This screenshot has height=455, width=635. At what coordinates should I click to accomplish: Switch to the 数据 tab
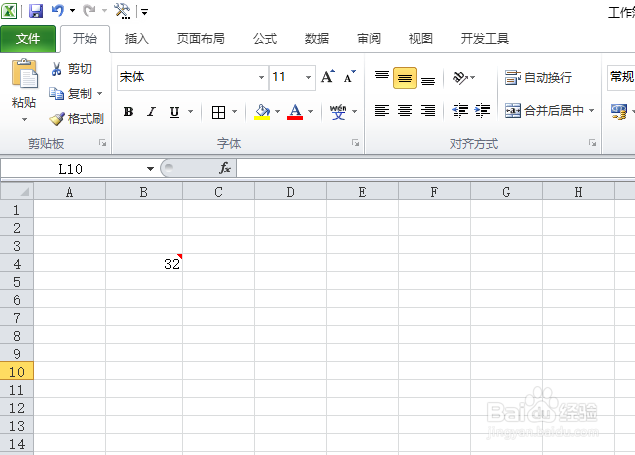tap(317, 39)
